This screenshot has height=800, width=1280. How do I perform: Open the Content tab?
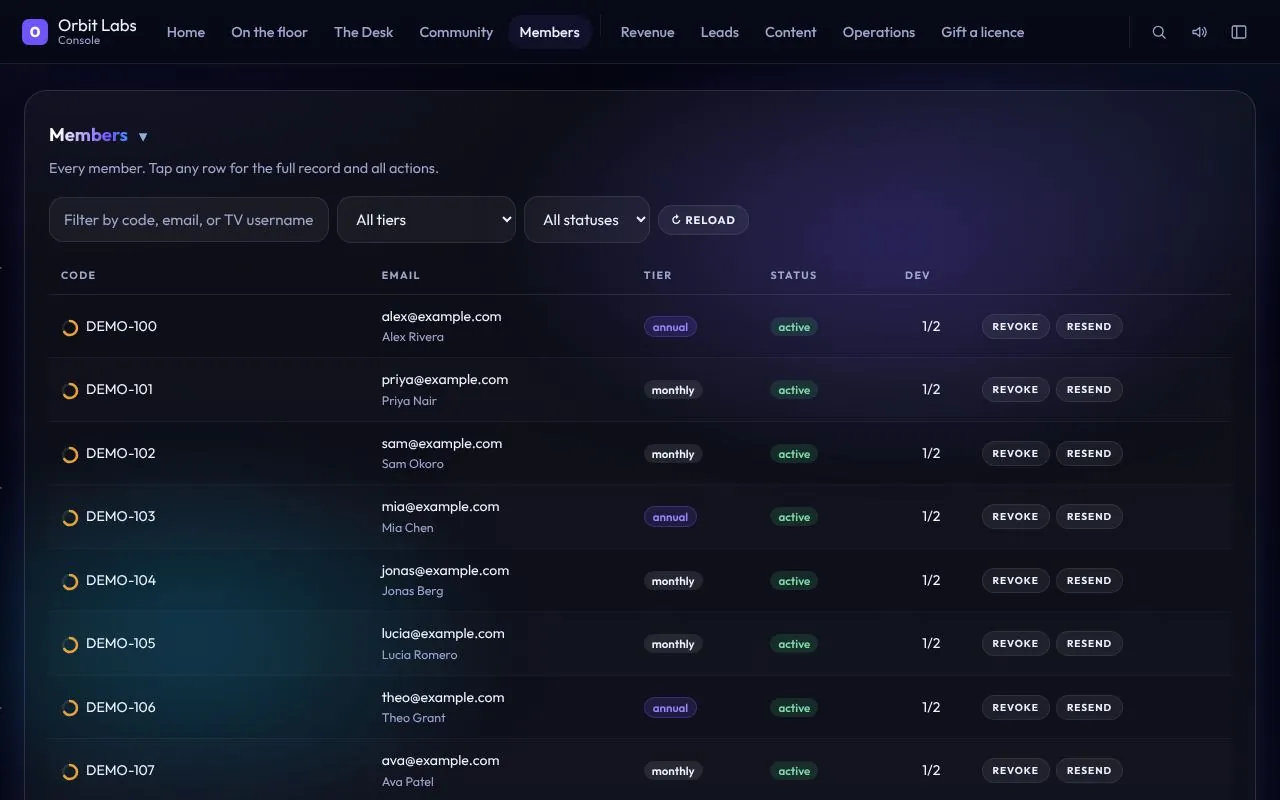click(x=791, y=32)
